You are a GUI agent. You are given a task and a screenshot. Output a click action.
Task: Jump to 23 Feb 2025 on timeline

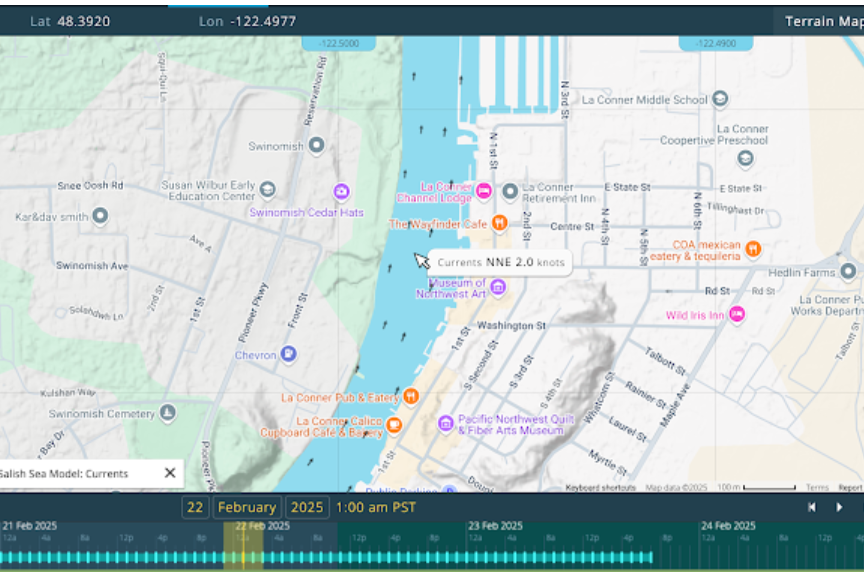(495, 526)
